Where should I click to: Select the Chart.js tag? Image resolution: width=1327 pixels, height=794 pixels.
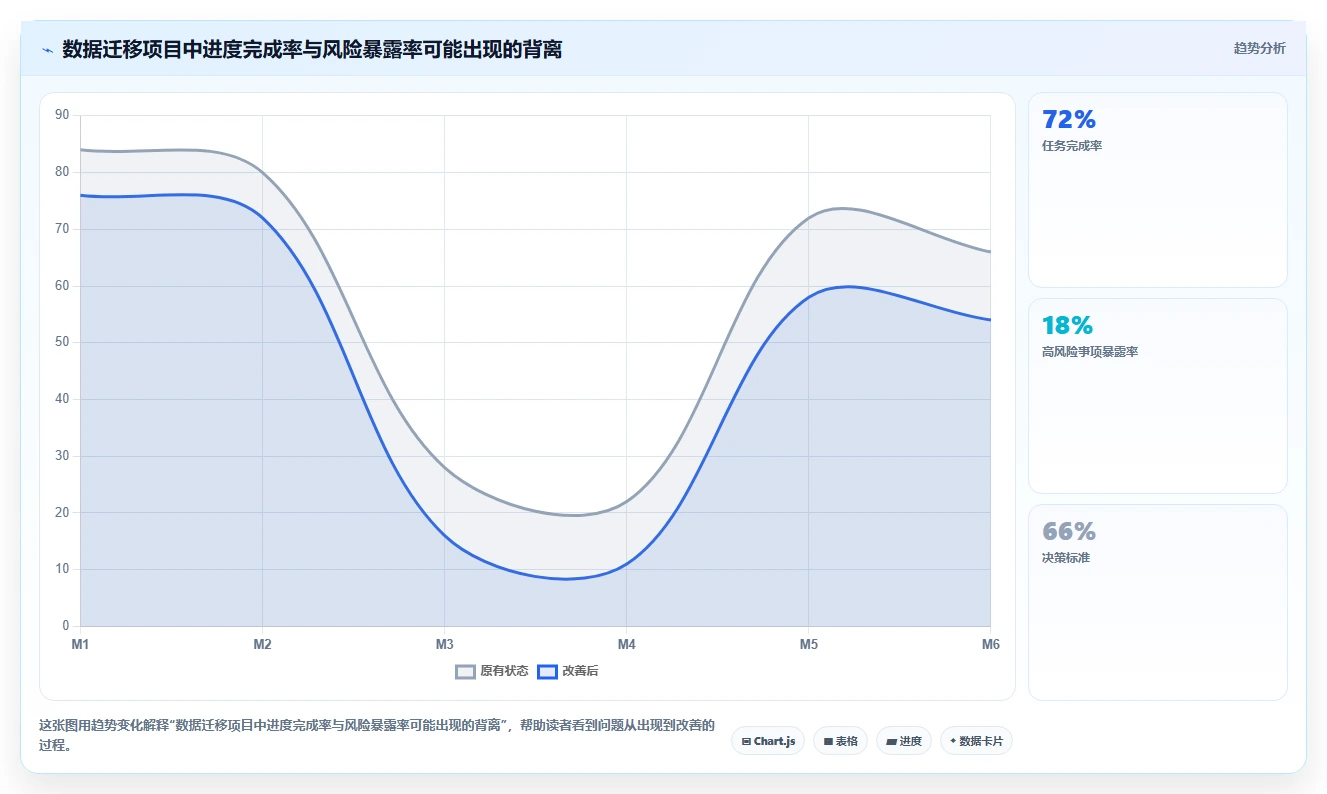point(768,741)
